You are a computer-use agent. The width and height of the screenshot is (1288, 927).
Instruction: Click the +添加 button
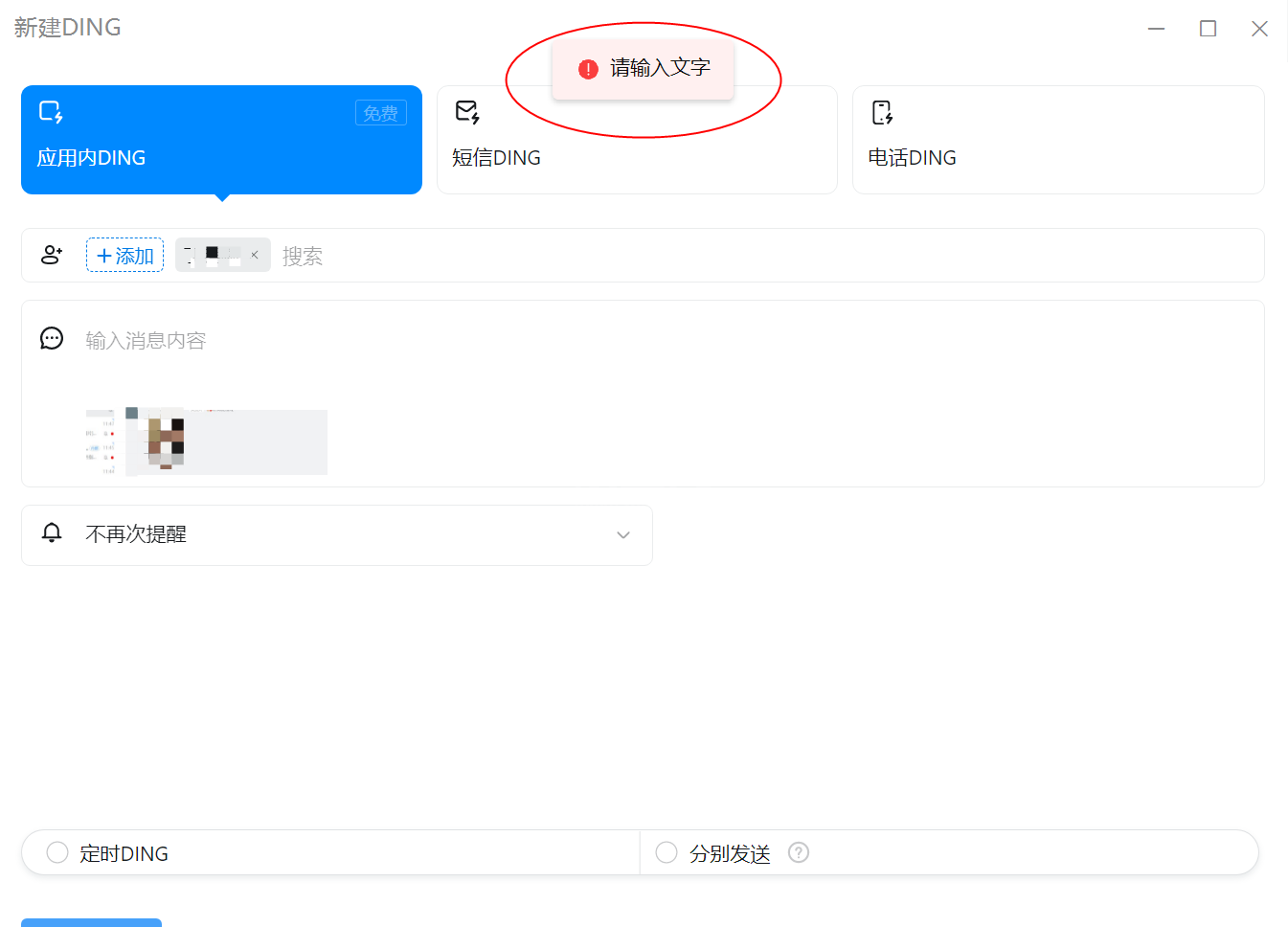click(x=125, y=256)
